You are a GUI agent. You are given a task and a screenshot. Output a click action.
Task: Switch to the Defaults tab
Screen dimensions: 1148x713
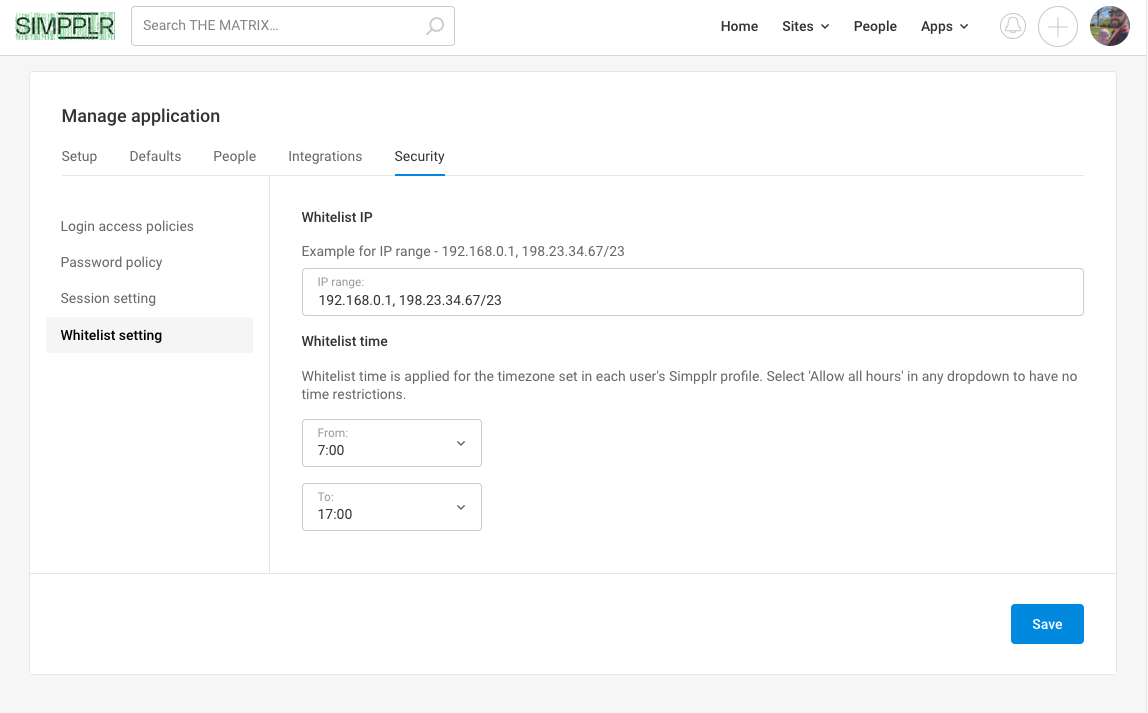[155, 156]
